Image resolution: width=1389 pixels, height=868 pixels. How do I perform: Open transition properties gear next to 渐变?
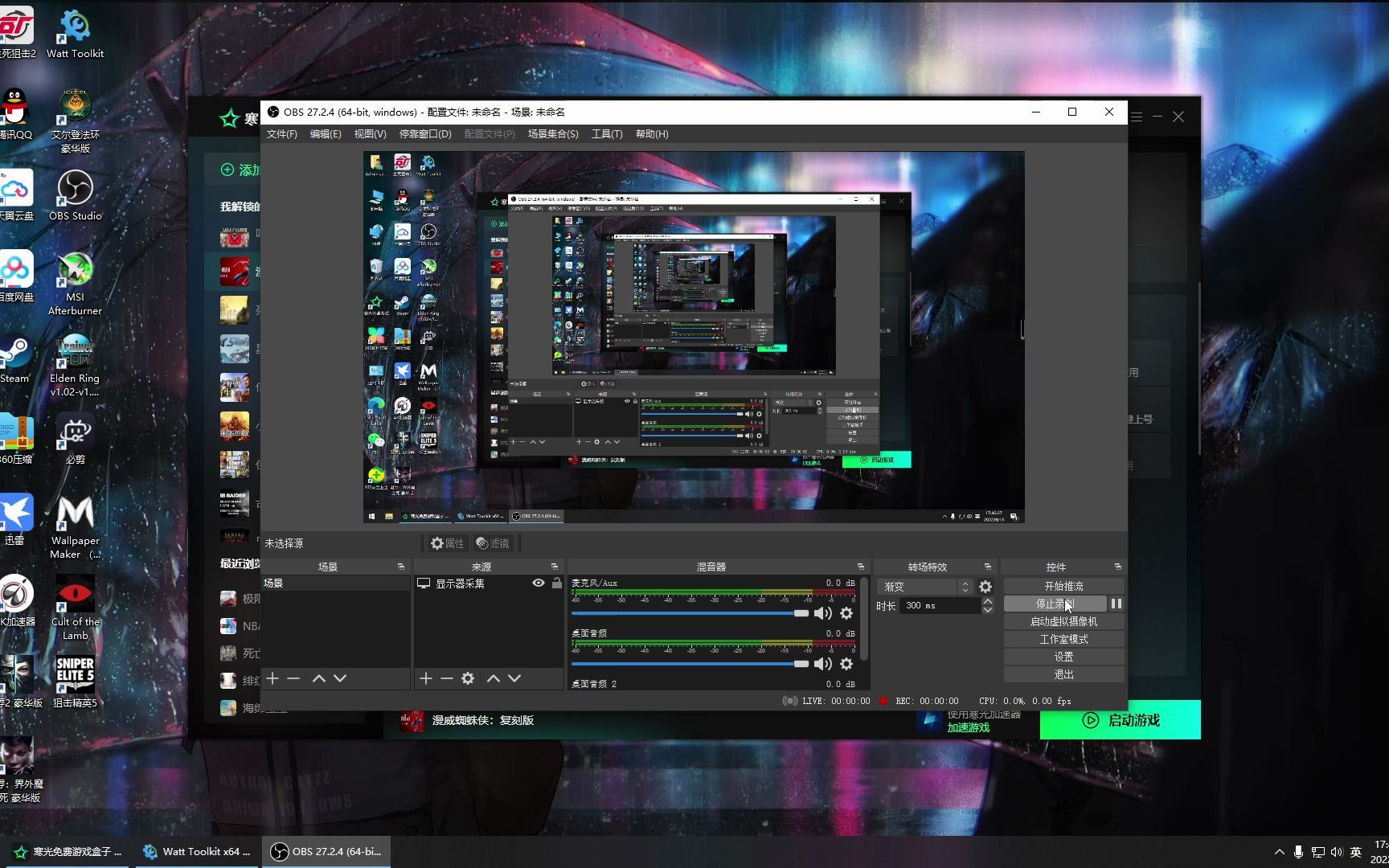click(985, 587)
